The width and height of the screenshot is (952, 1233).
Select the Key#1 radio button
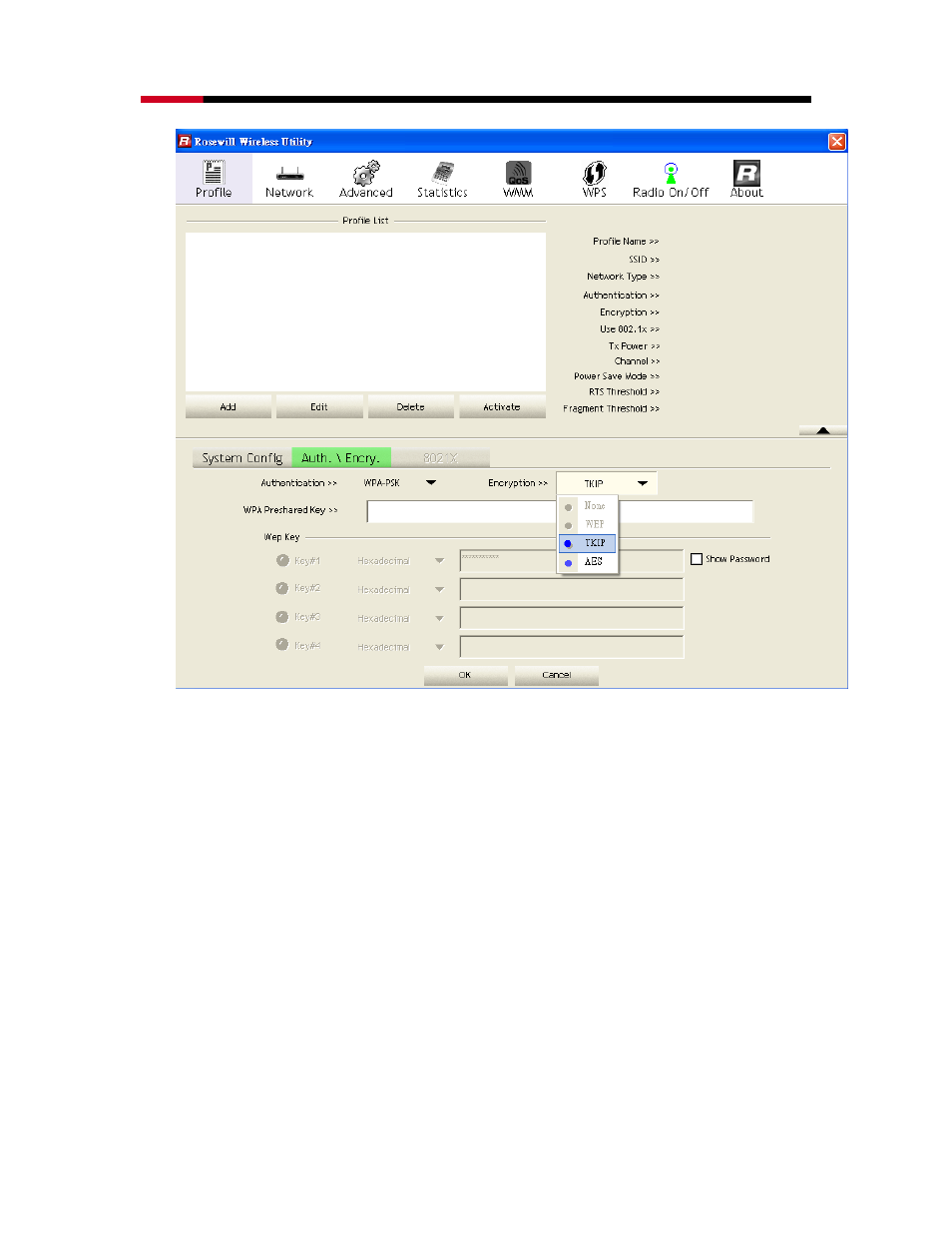(x=282, y=560)
